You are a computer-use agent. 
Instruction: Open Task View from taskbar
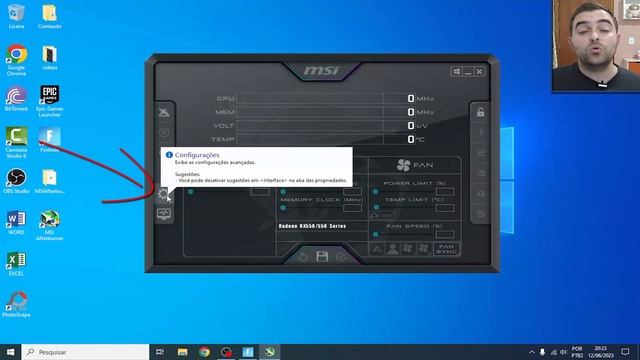point(160,352)
